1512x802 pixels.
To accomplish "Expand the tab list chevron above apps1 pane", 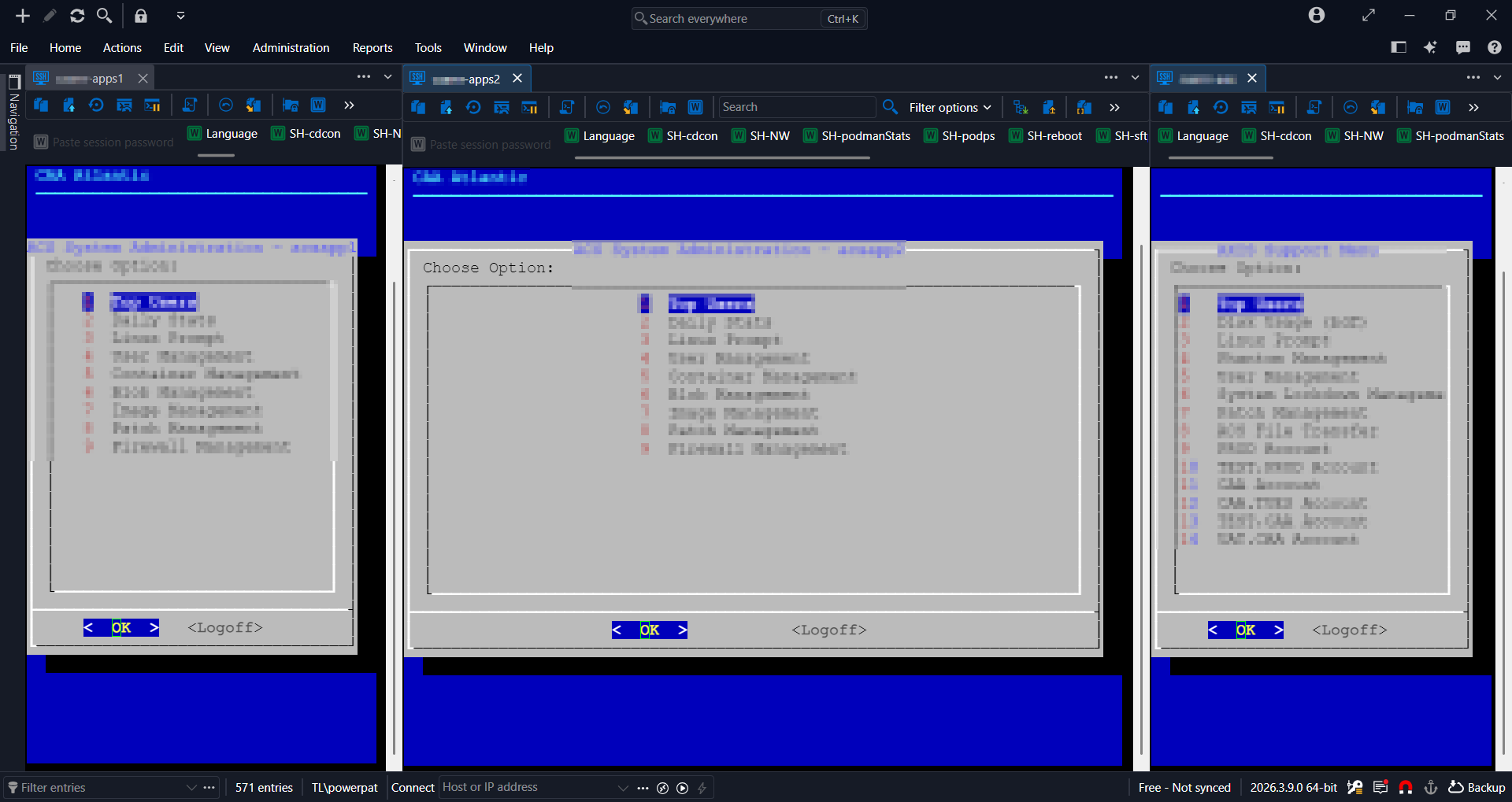I will point(387,77).
